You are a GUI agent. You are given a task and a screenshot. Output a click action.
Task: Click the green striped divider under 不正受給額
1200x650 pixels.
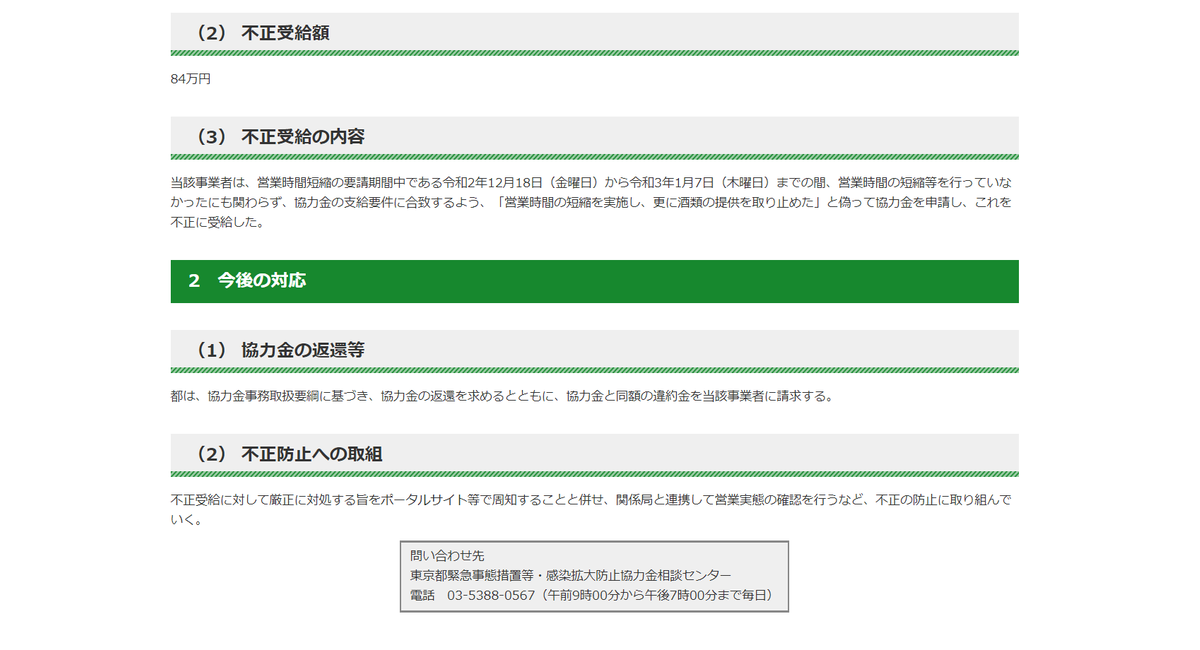[594, 52]
